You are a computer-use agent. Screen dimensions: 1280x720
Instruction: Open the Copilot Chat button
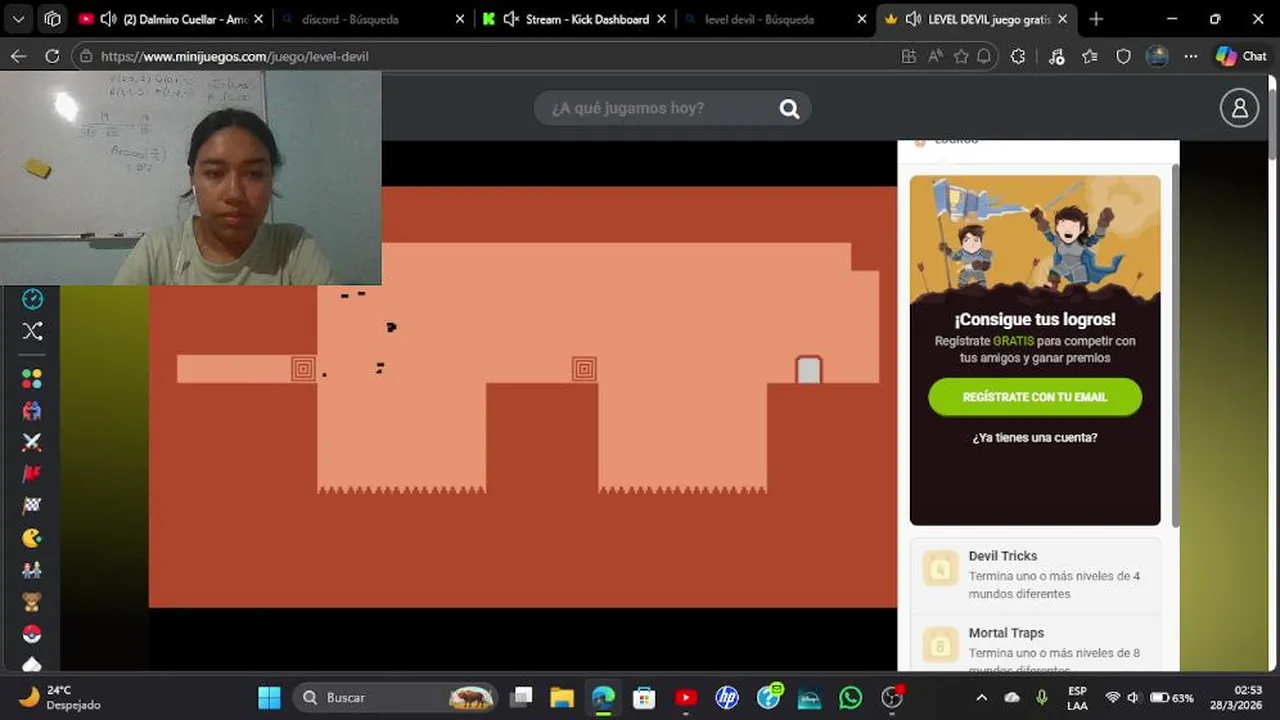pyautogui.click(x=1241, y=57)
